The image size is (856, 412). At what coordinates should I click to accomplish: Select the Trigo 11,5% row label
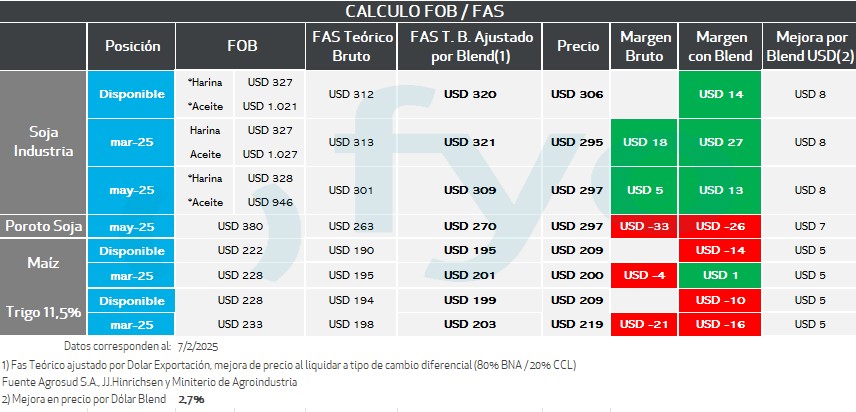44,312
